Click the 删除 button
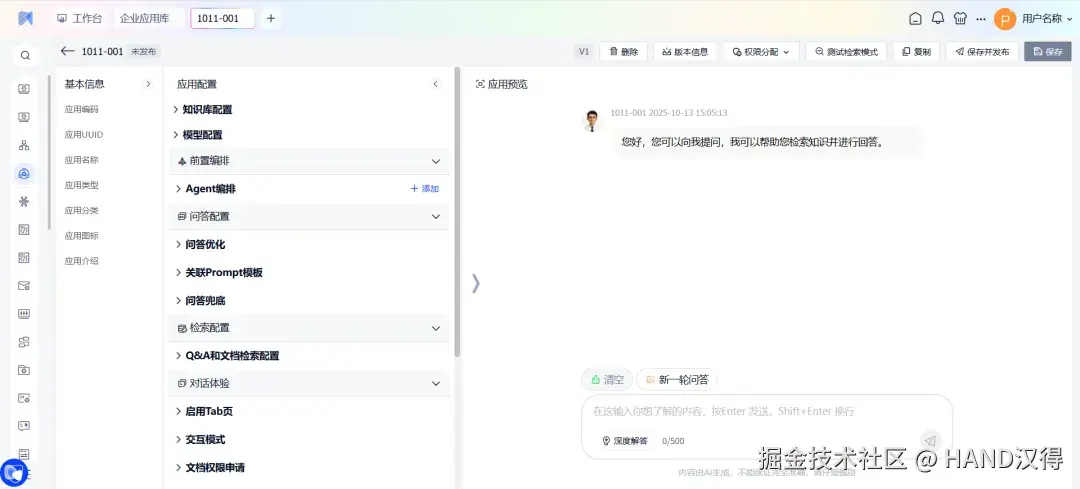The image size is (1080, 489). click(x=623, y=52)
